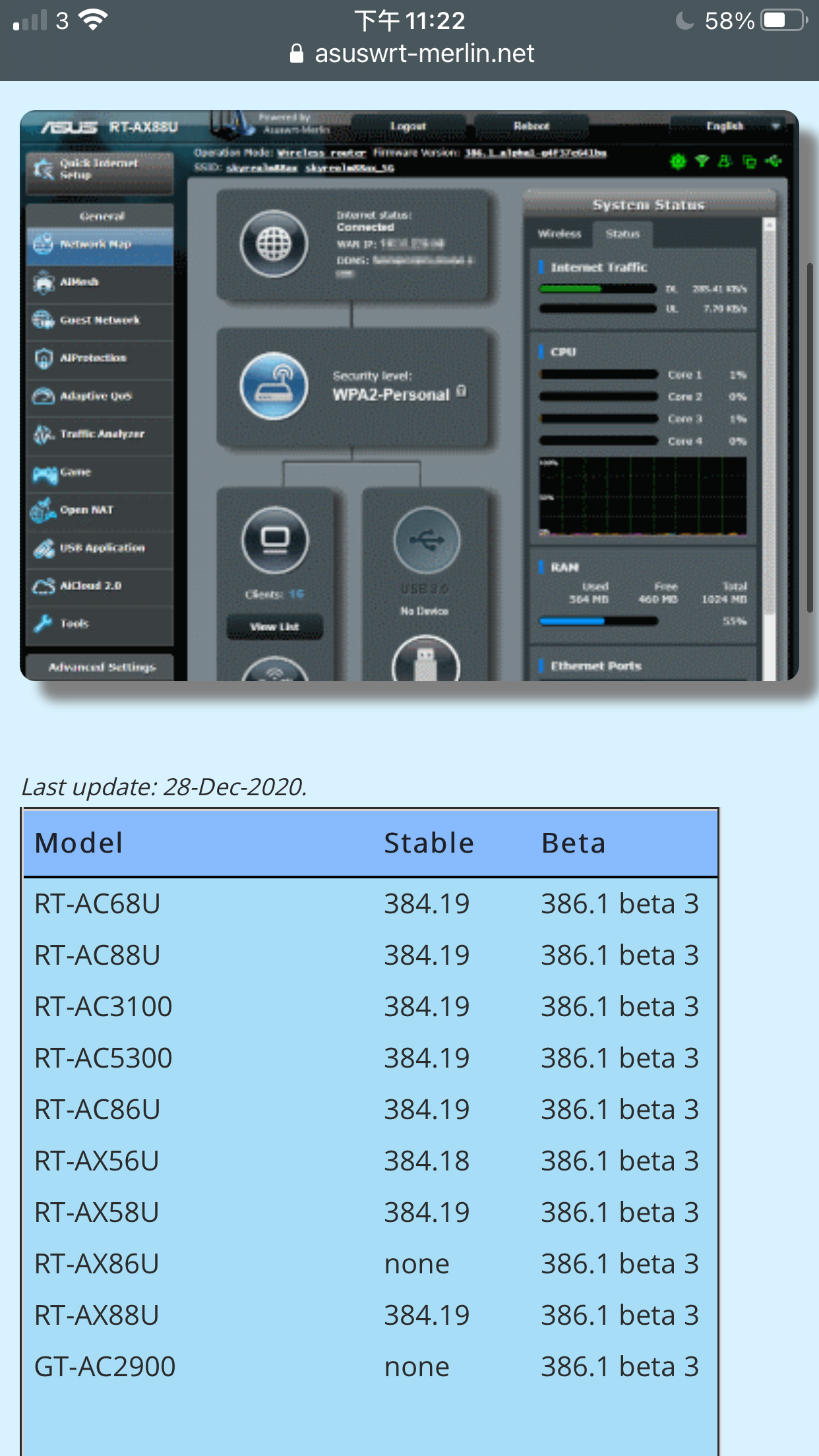Tap the RT-AX88U model name in table
The height and width of the screenshot is (1456, 819).
pyautogui.click(x=97, y=1316)
